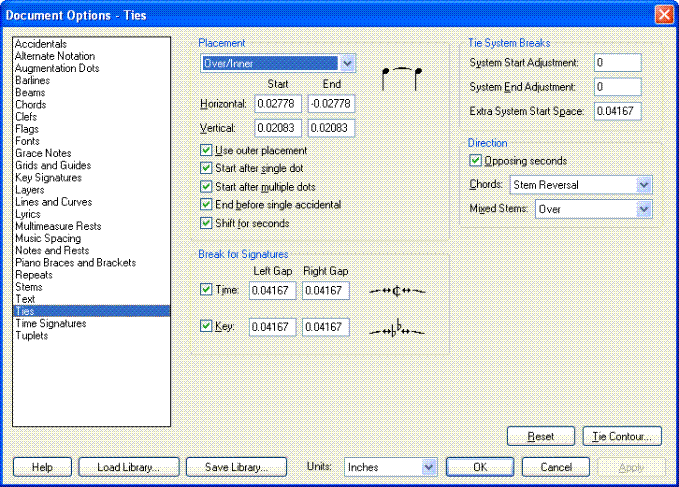Viewport: 679px width, 487px height.
Task: Uncheck Shift for seconds option
Action: click(207, 223)
